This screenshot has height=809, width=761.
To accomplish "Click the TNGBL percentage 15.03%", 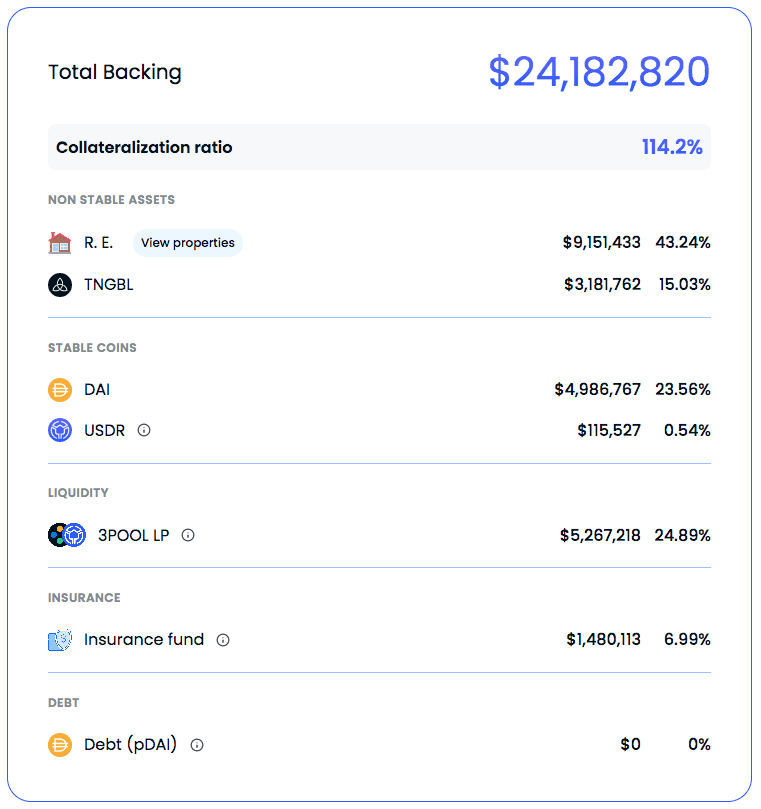I will [x=684, y=285].
